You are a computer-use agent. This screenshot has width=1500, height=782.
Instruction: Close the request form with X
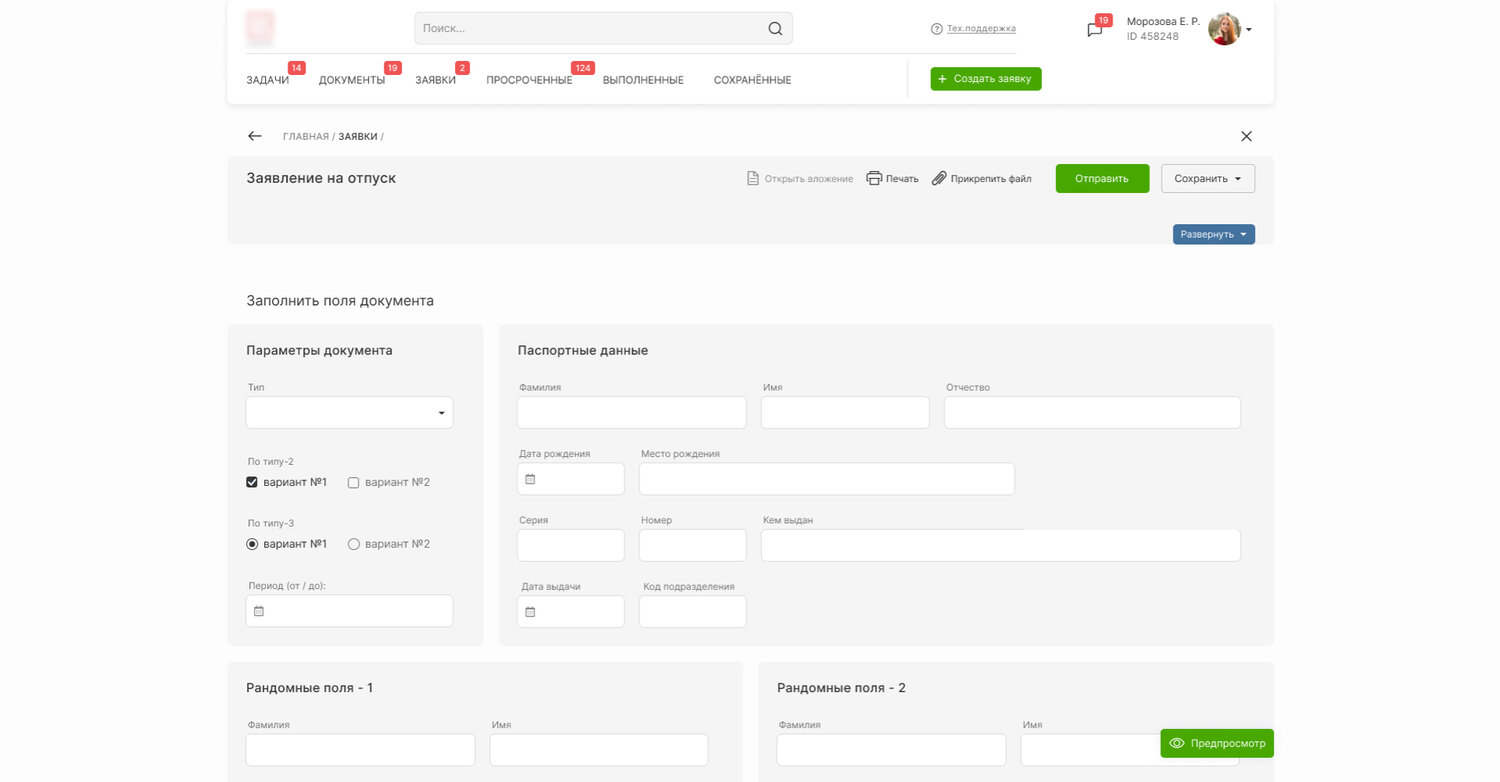[x=1246, y=136]
